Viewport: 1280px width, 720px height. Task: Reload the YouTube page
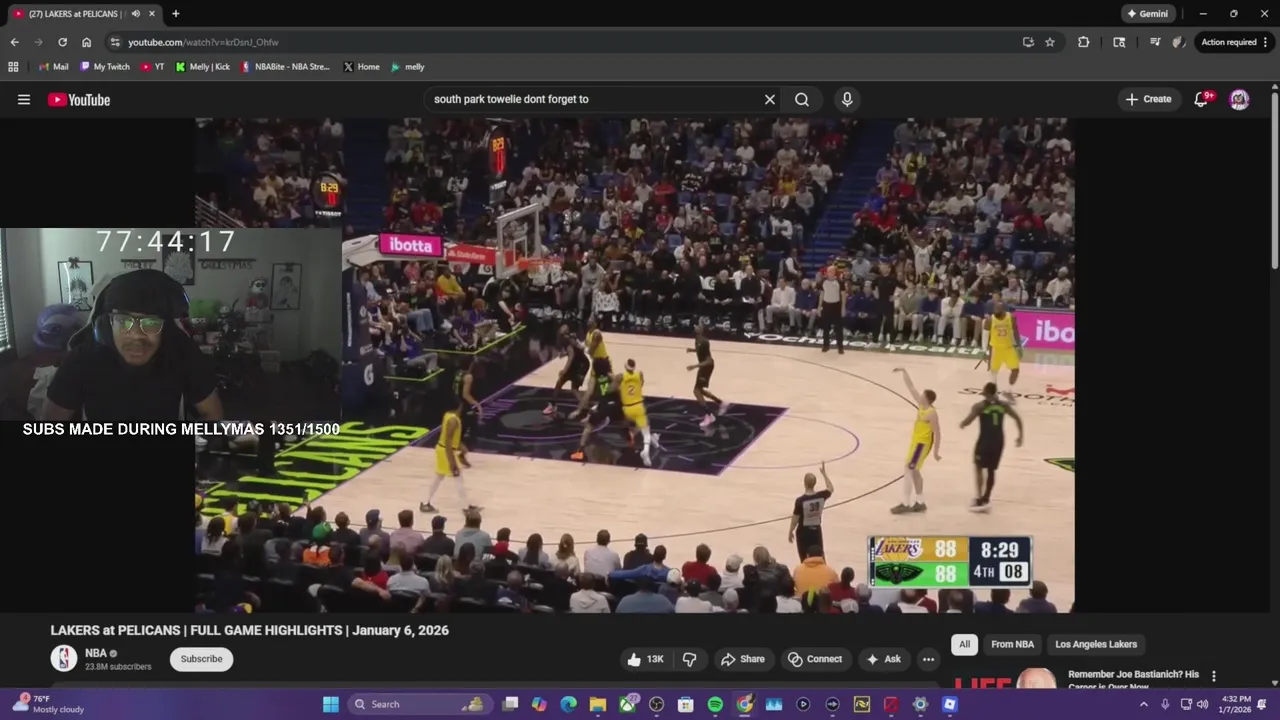tap(62, 42)
